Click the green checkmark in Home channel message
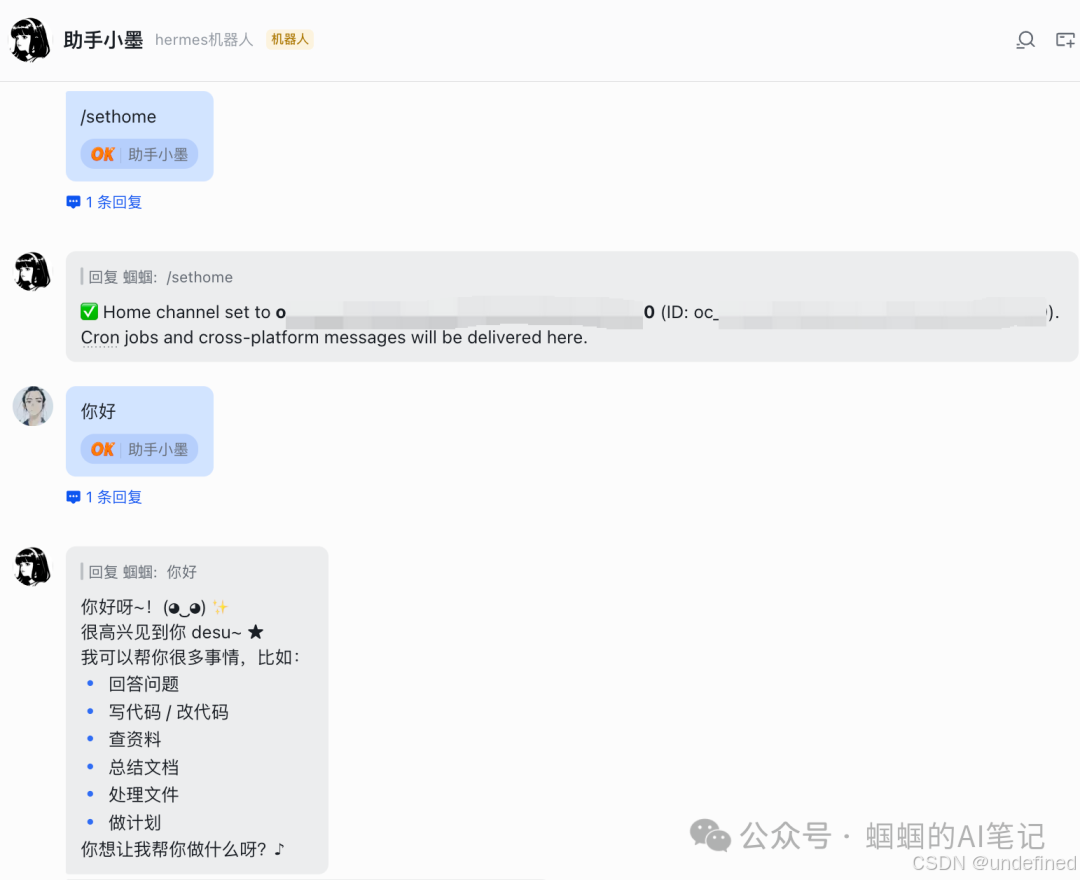Screen dimensions: 1080x880 (x=89, y=311)
